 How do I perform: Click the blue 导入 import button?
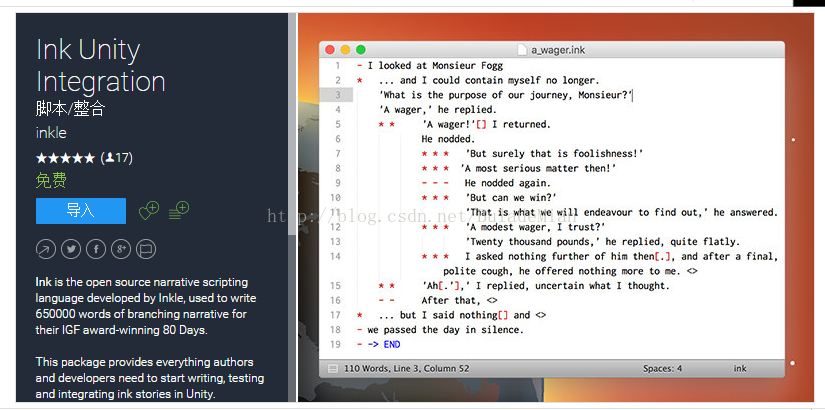click(81, 211)
